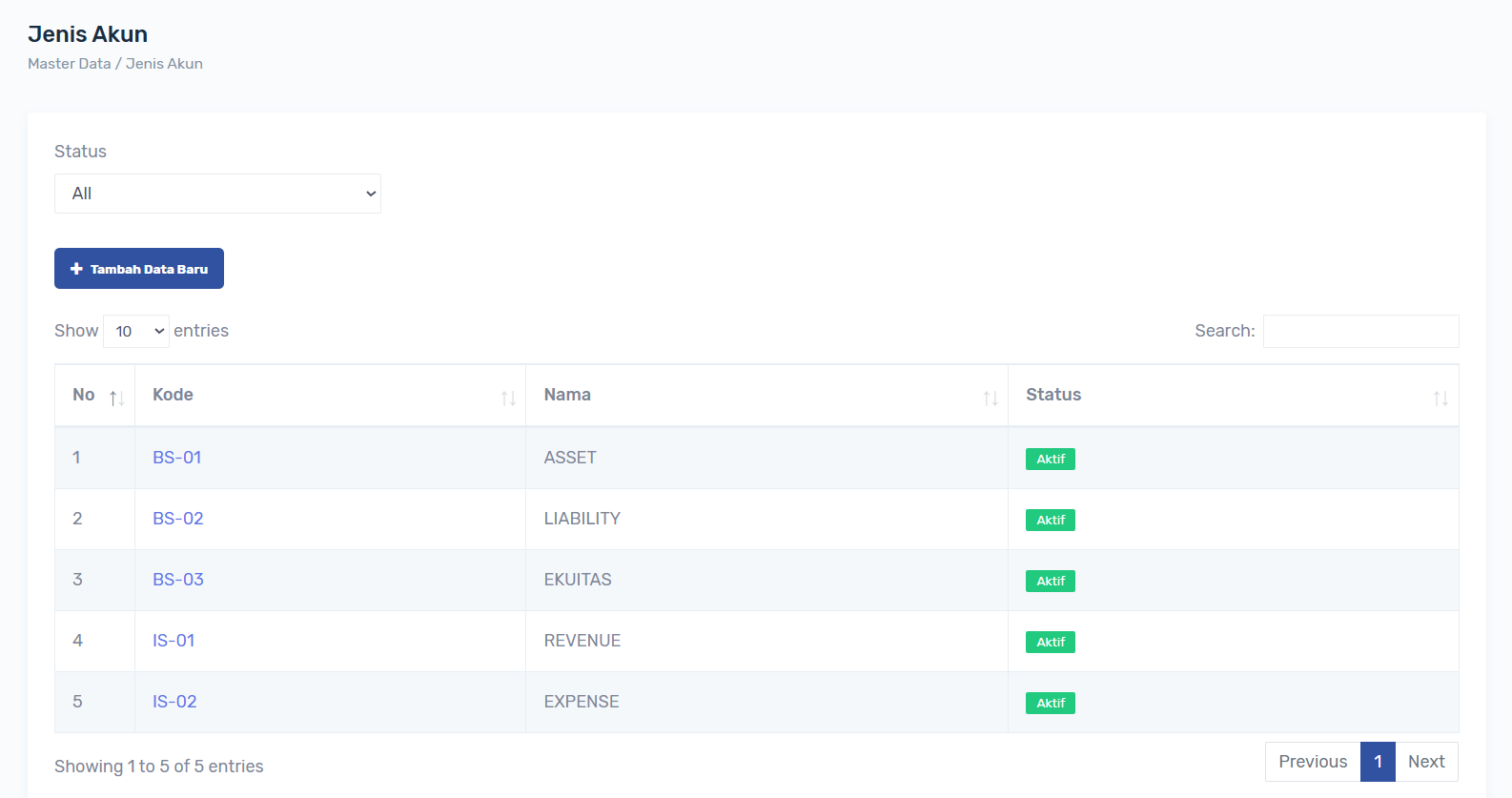Go to the Previous page
The width and height of the screenshot is (1512, 798).
[x=1312, y=762]
